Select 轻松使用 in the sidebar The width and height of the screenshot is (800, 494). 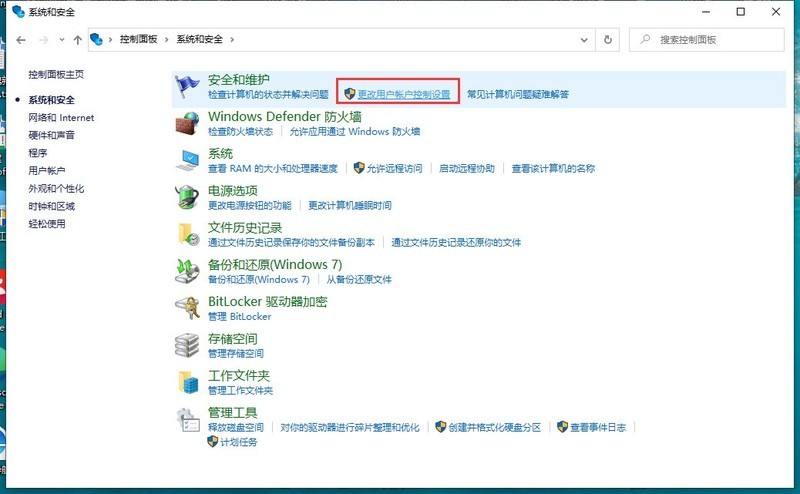[46, 224]
